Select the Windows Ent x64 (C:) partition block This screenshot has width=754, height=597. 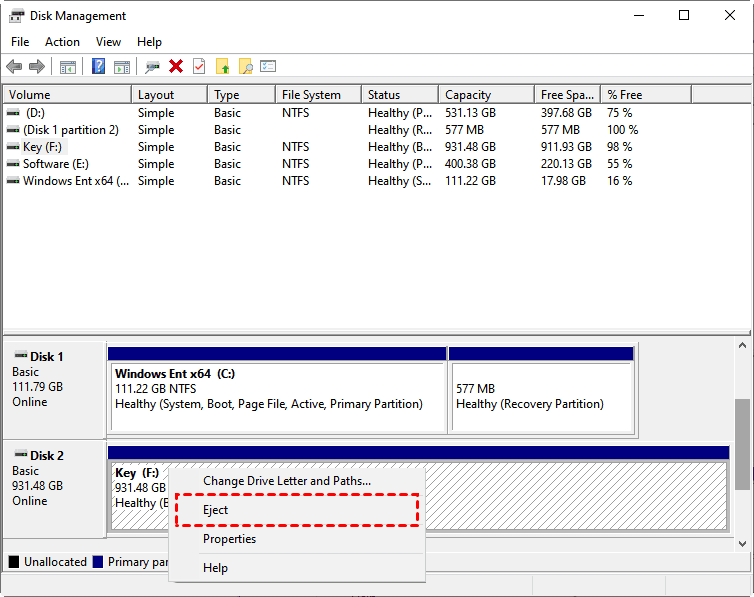276,389
